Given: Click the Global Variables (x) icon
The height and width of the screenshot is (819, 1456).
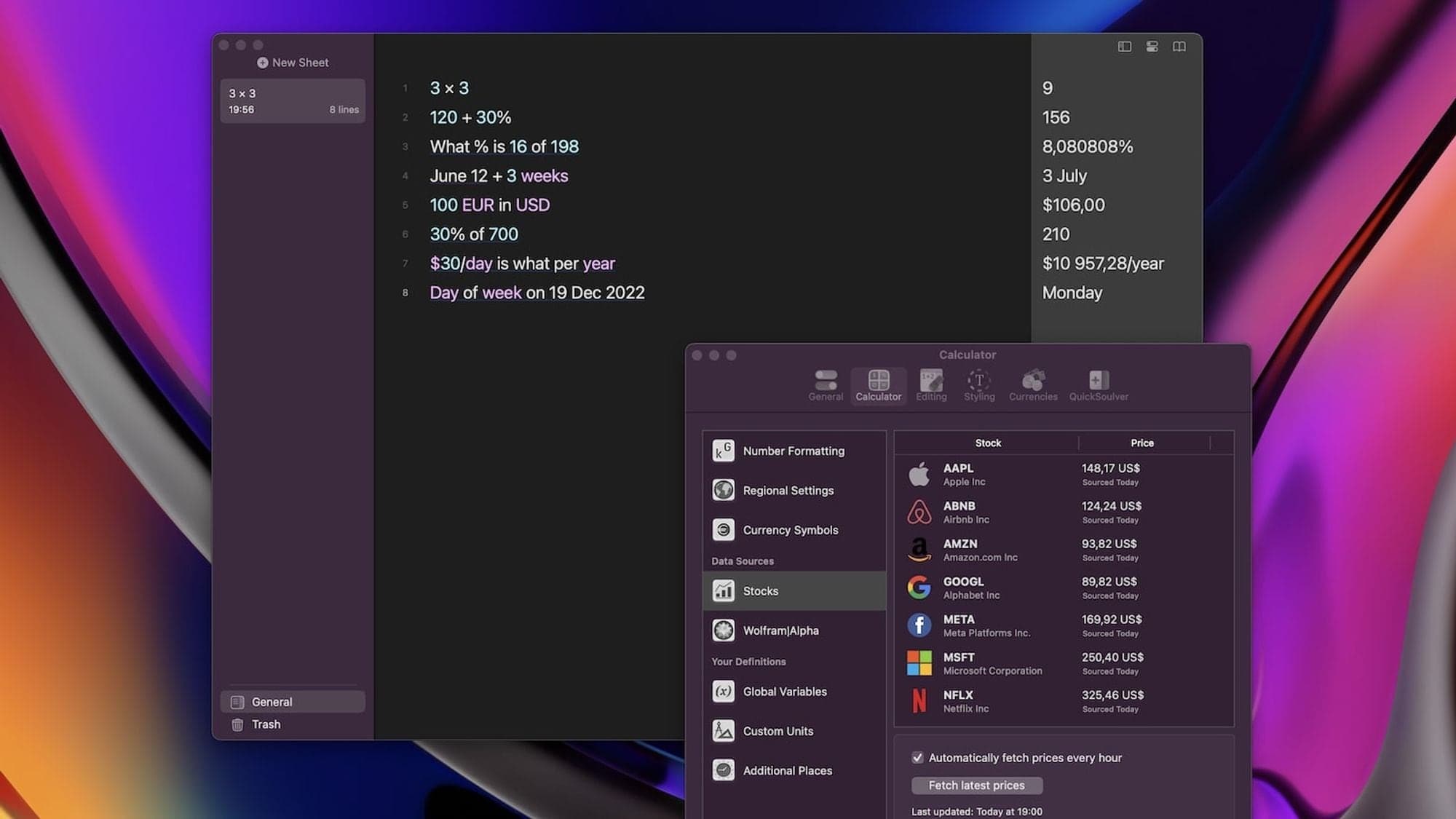Looking at the screenshot, I should (x=723, y=691).
